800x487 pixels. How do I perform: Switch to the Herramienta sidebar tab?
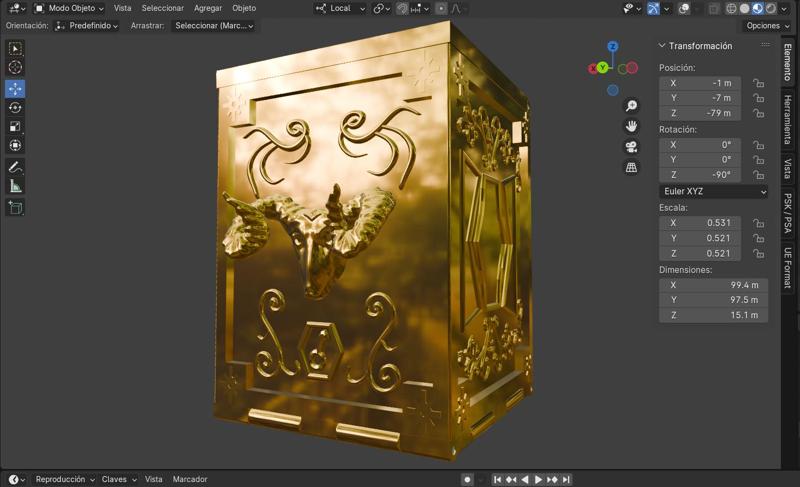coord(788,120)
